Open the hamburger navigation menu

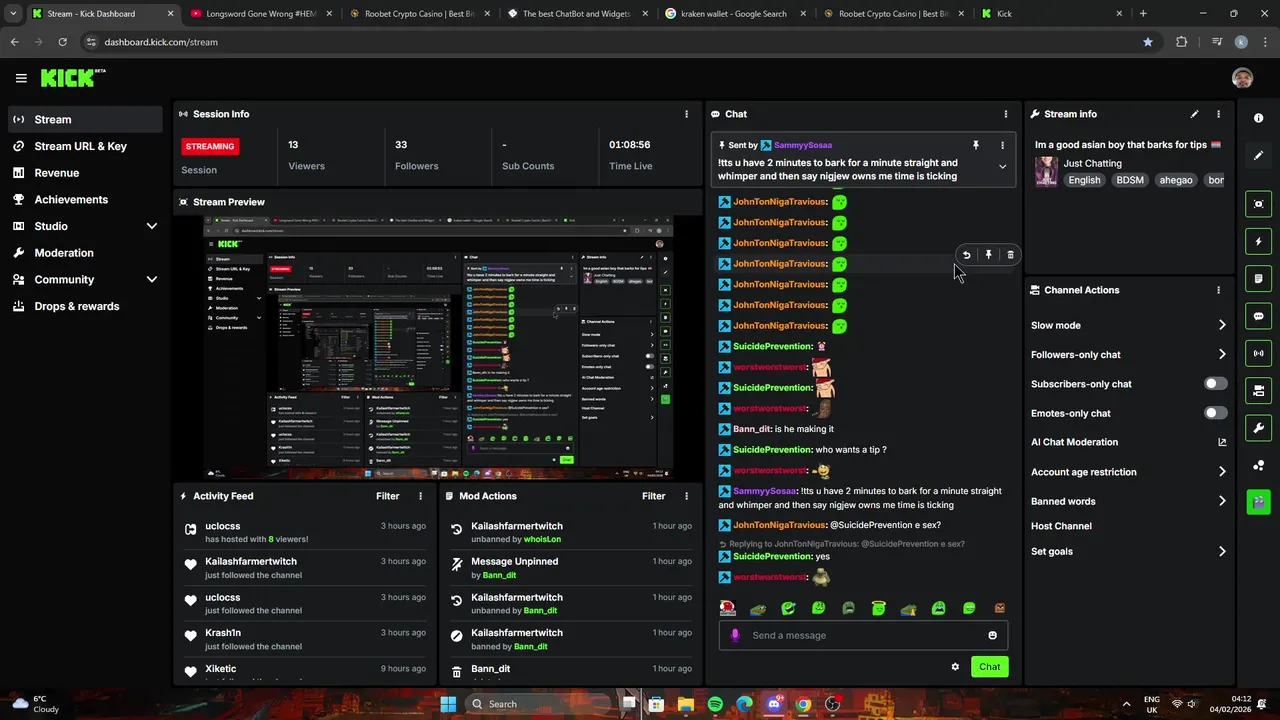21,78
